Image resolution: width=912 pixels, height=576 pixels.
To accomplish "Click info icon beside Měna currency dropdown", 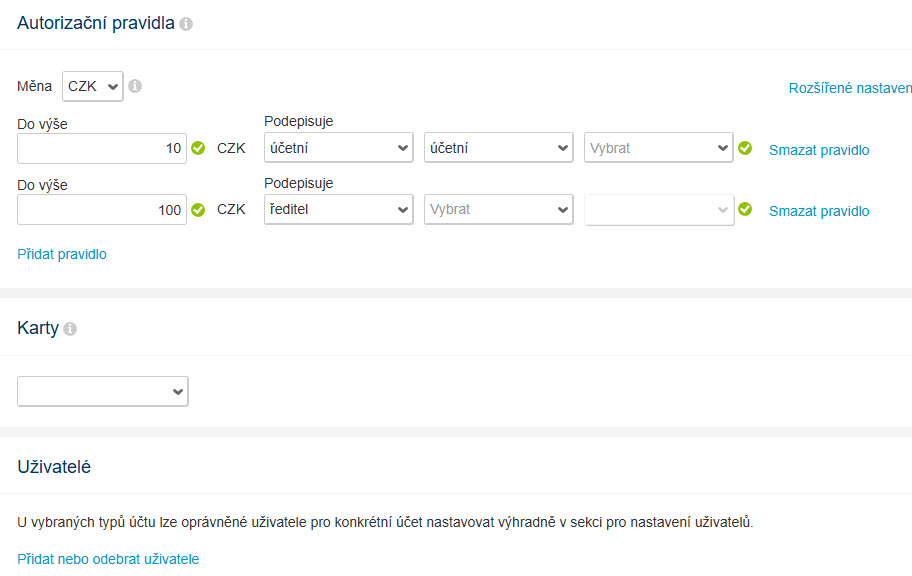I will [x=135, y=86].
